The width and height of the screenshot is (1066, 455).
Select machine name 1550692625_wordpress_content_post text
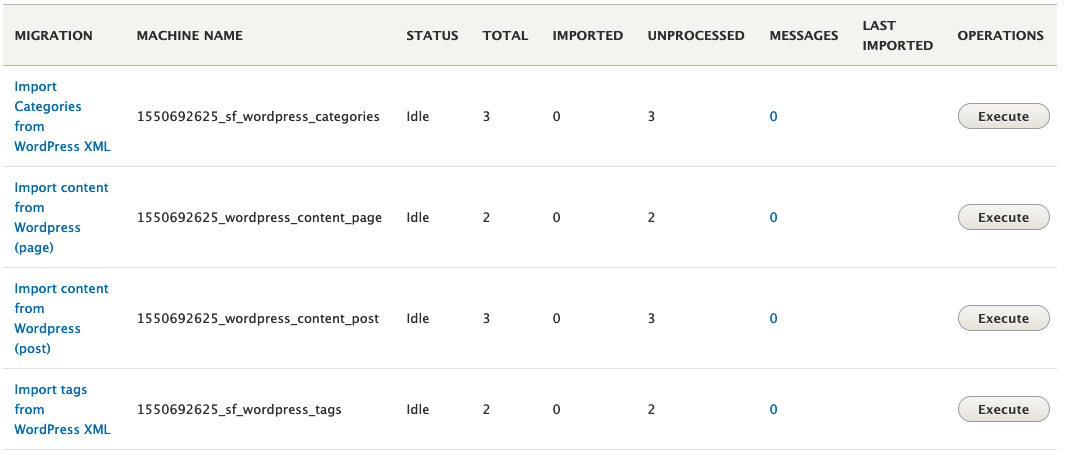(x=258, y=318)
